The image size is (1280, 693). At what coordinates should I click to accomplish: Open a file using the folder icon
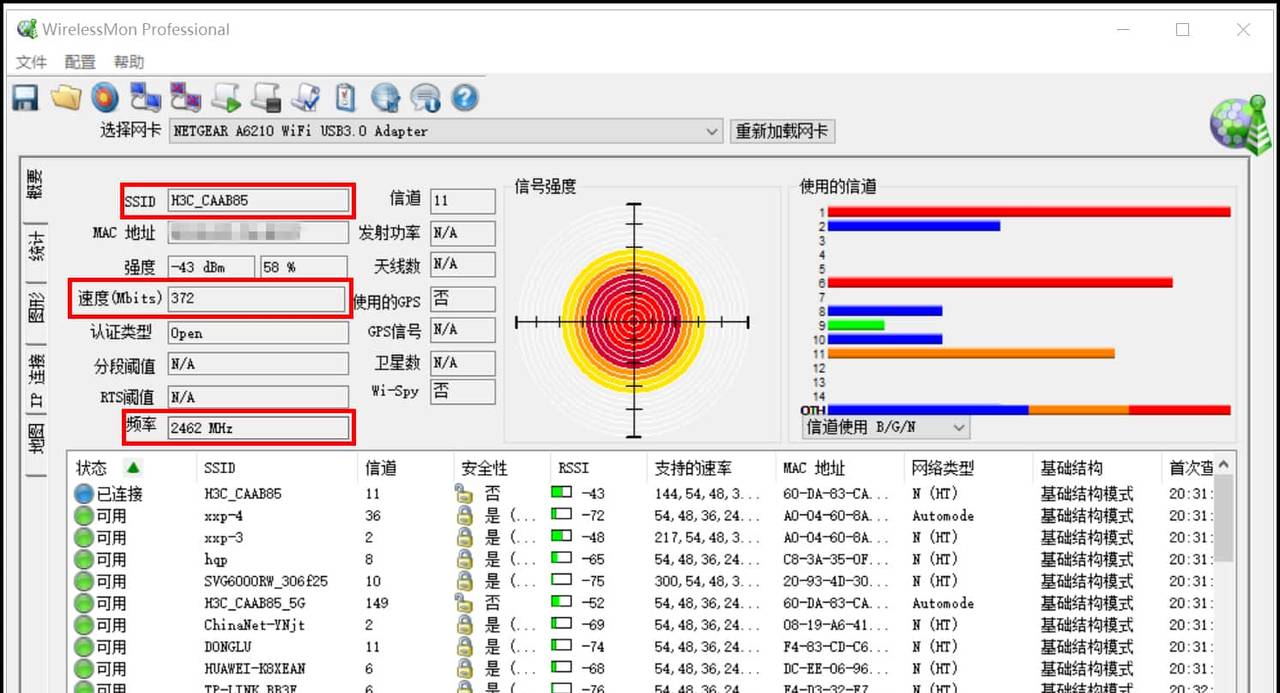pyautogui.click(x=65, y=97)
